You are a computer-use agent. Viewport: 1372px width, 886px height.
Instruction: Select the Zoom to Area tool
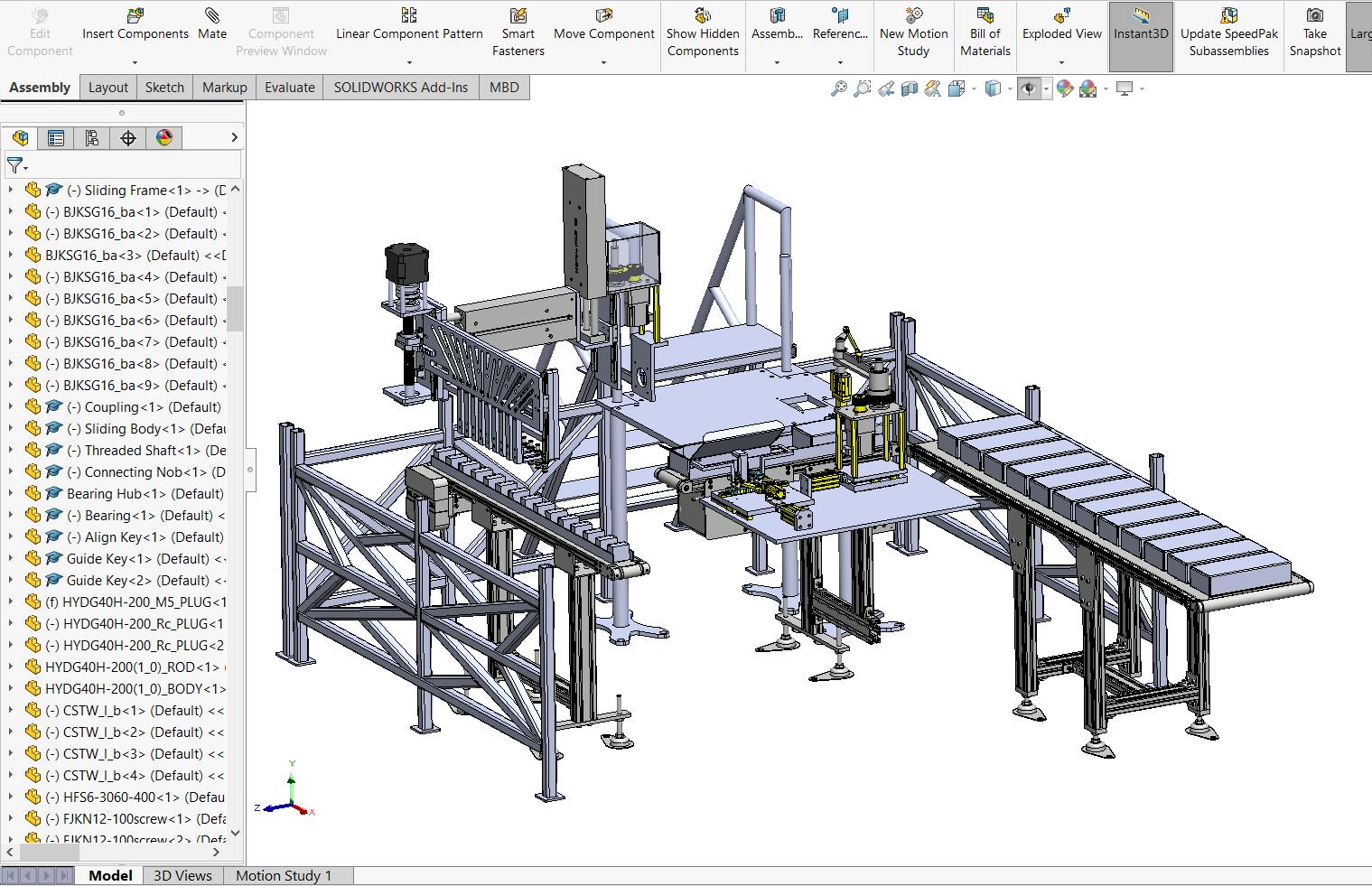coord(863,89)
